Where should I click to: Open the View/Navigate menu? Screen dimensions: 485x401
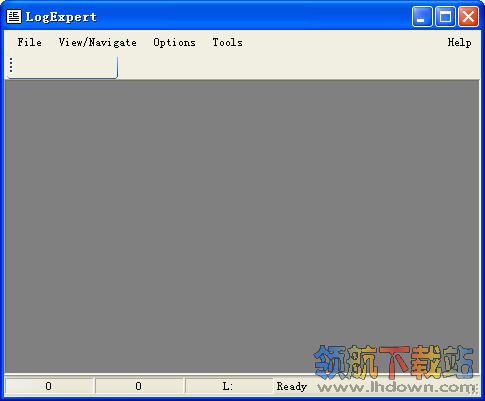pos(97,42)
